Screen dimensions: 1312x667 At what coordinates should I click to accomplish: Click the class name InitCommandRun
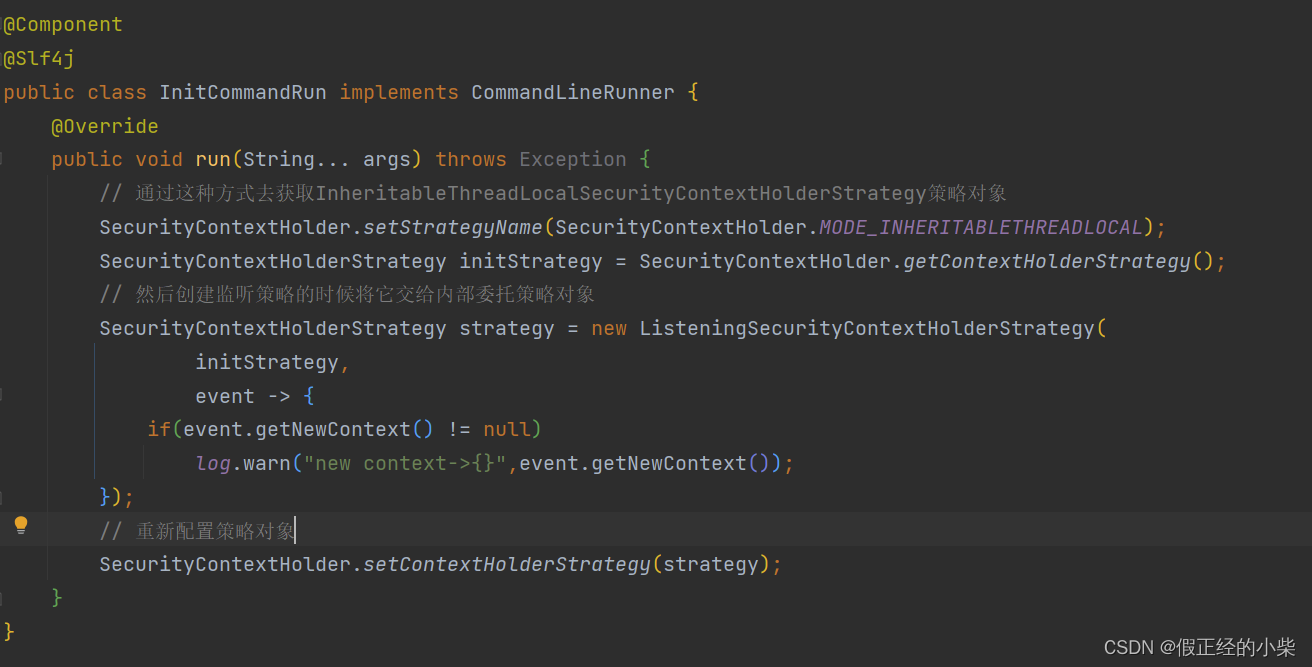[x=243, y=91]
